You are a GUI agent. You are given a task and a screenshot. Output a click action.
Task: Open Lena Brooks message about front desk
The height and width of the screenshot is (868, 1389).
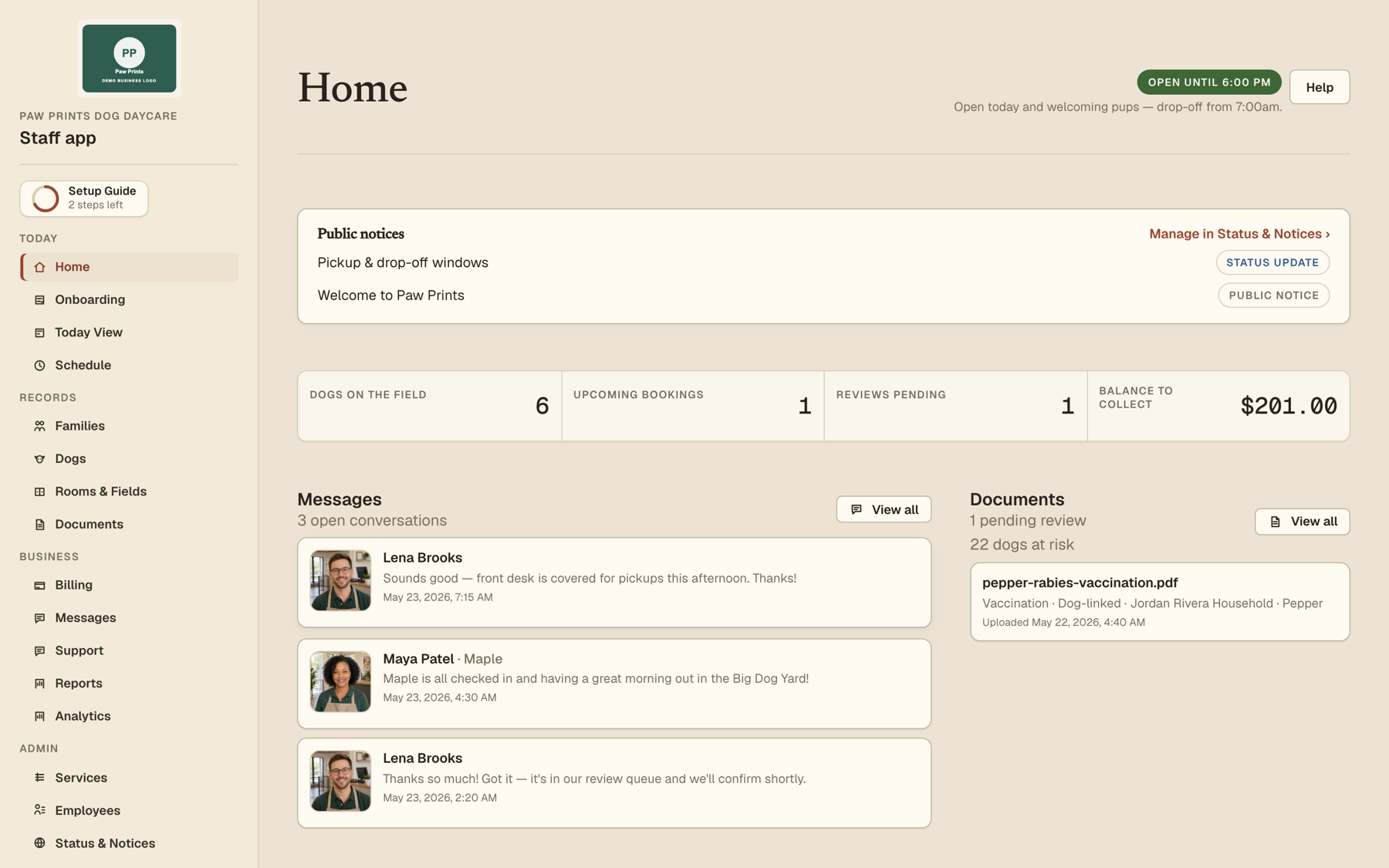(x=614, y=583)
